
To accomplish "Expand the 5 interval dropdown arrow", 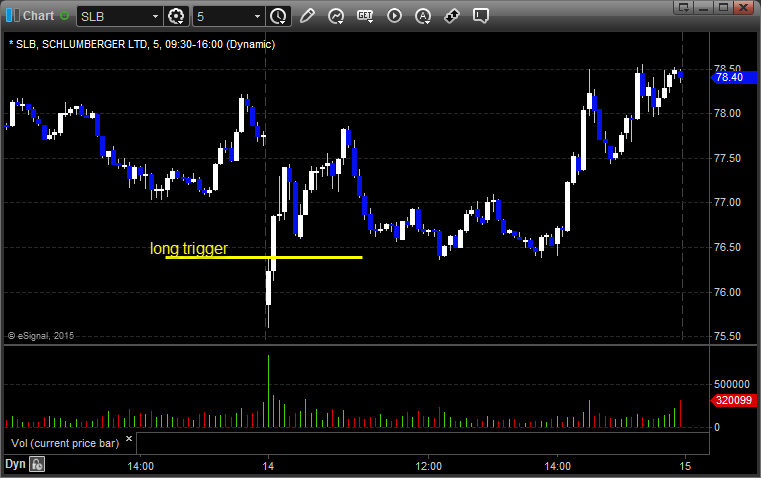I will pos(258,16).
